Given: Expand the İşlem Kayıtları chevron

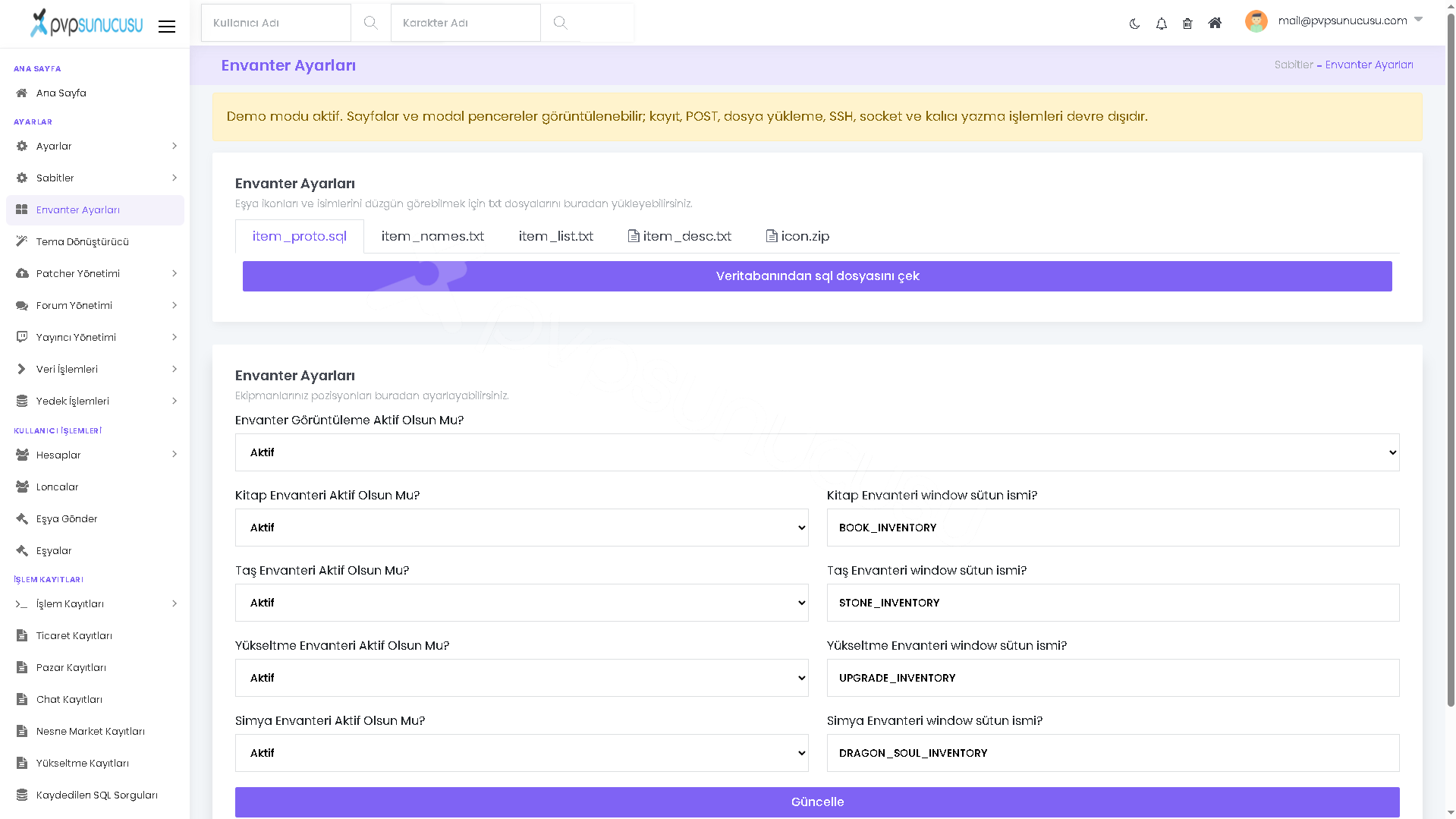Looking at the screenshot, I should [175, 604].
